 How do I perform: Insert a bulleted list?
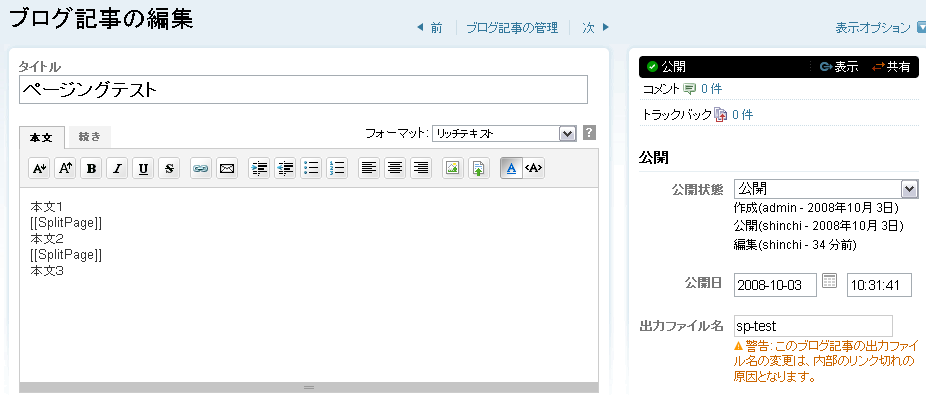pos(311,168)
